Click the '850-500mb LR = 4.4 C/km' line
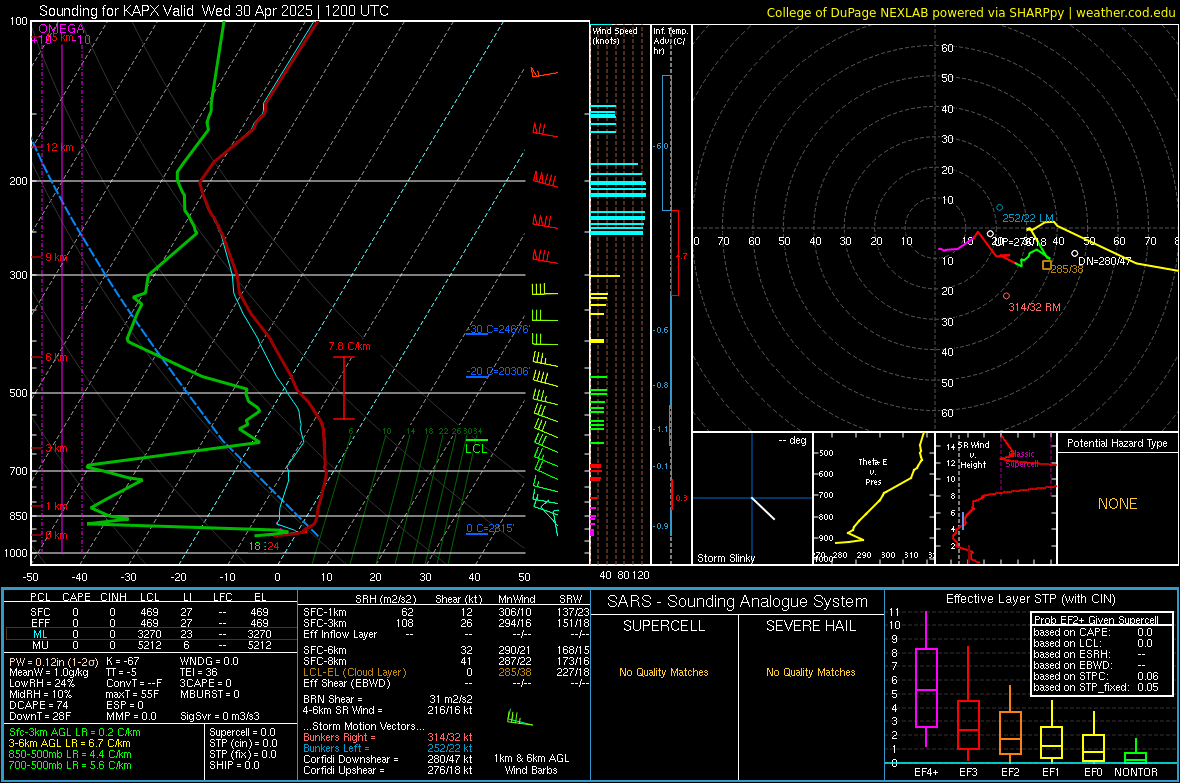The height and width of the screenshot is (783, 1180). pyautogui.click(x=70, y=754)
